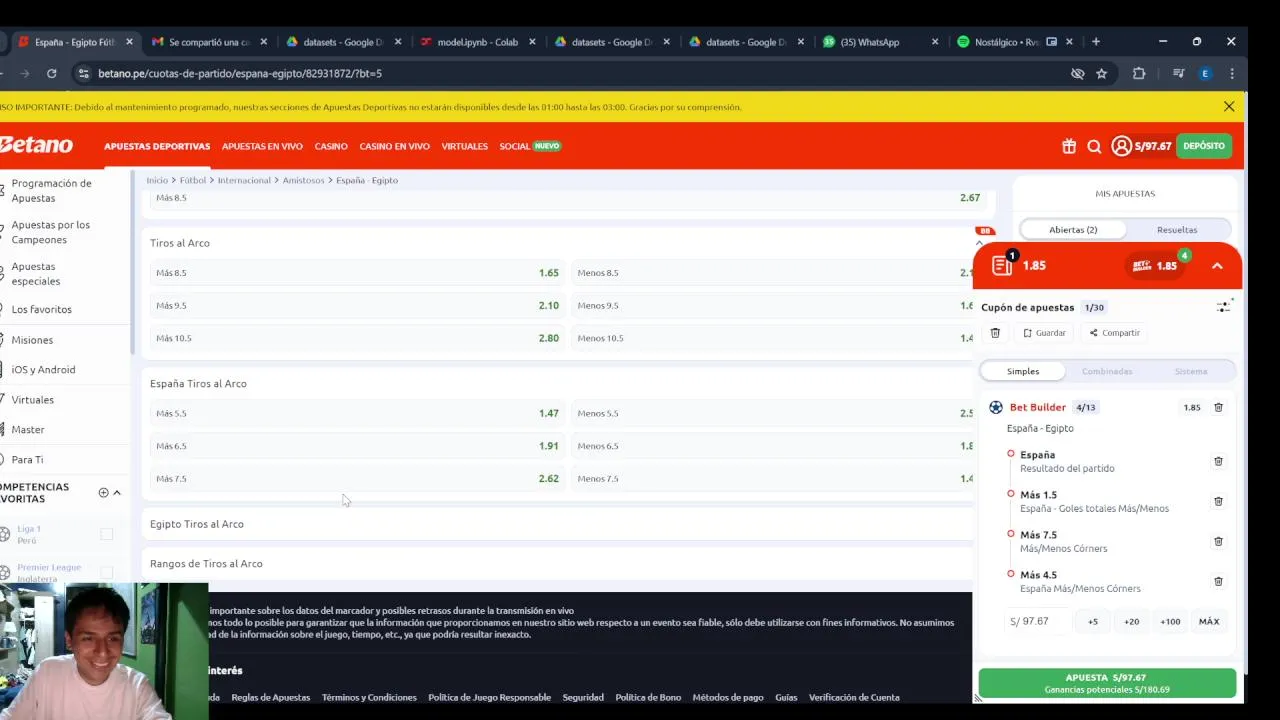Bookmark this page with star icon
The width and height of the screenshot is (1280, 720).
1101,73
